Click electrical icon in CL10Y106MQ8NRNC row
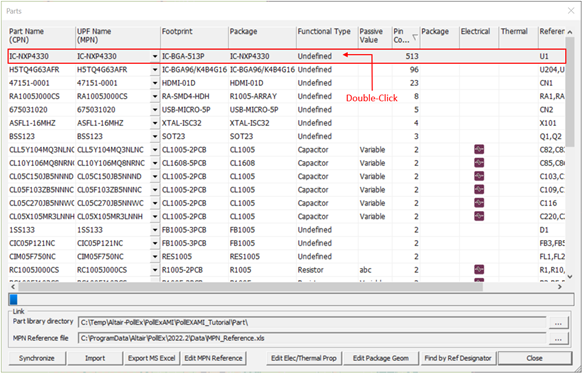583x374 pixels. (479, 163)
